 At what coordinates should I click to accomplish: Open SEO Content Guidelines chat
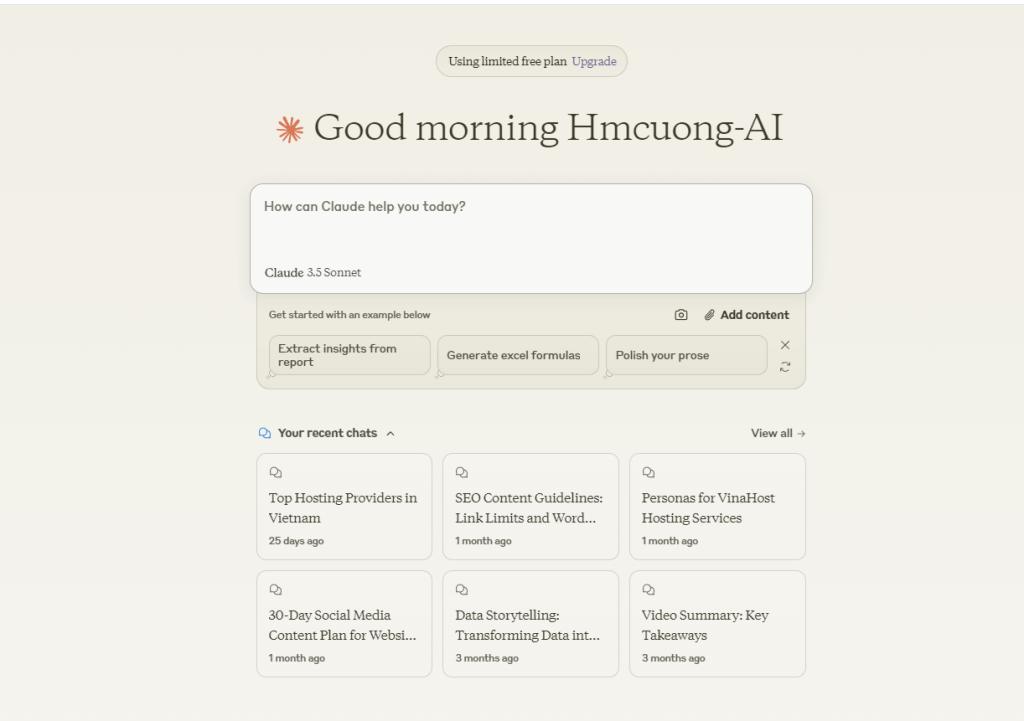click(x=530, y=508)
